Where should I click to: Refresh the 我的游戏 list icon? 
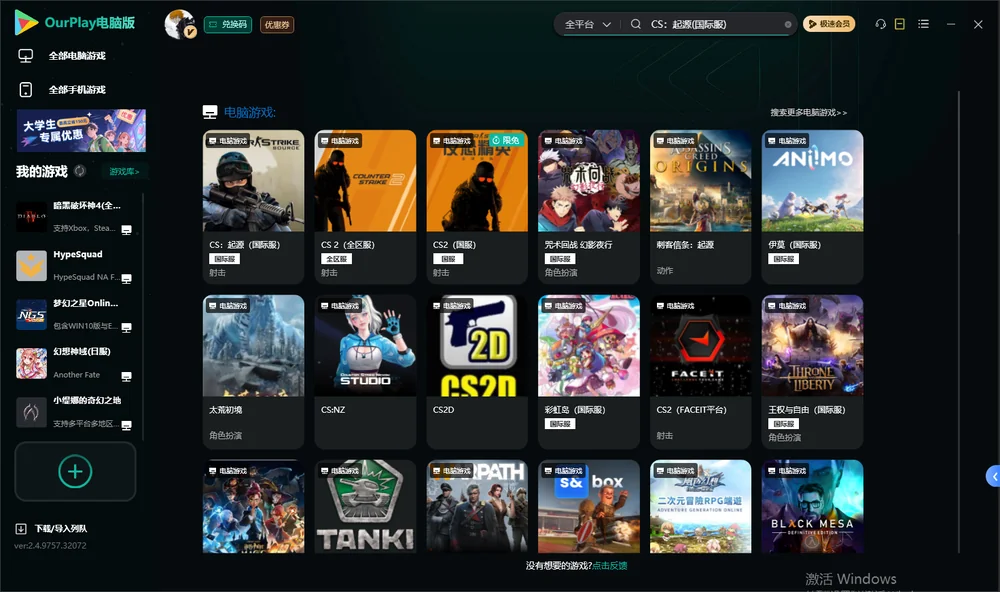click(80, 171)
